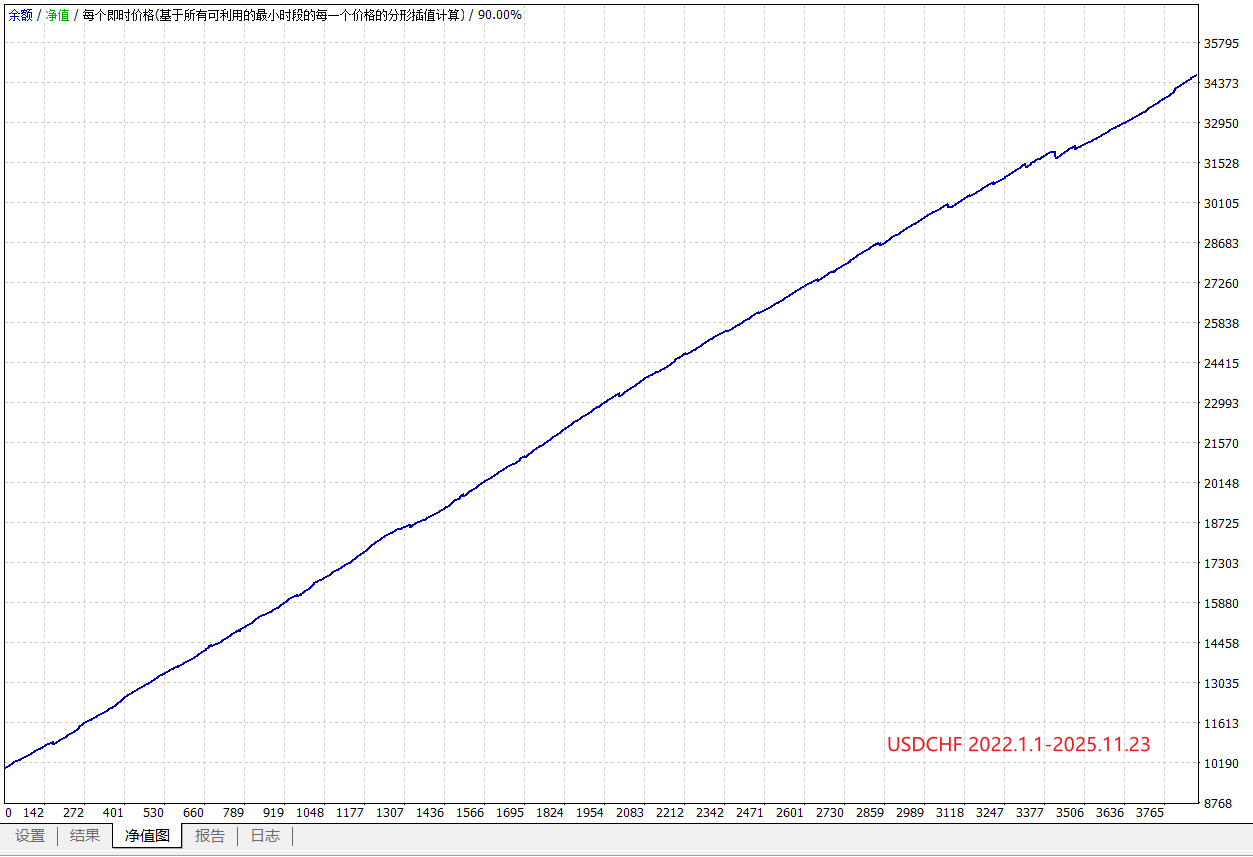Click the 10190 value on the price axis
Viewport: 1253px width, 857px height.
[1221, 764]
